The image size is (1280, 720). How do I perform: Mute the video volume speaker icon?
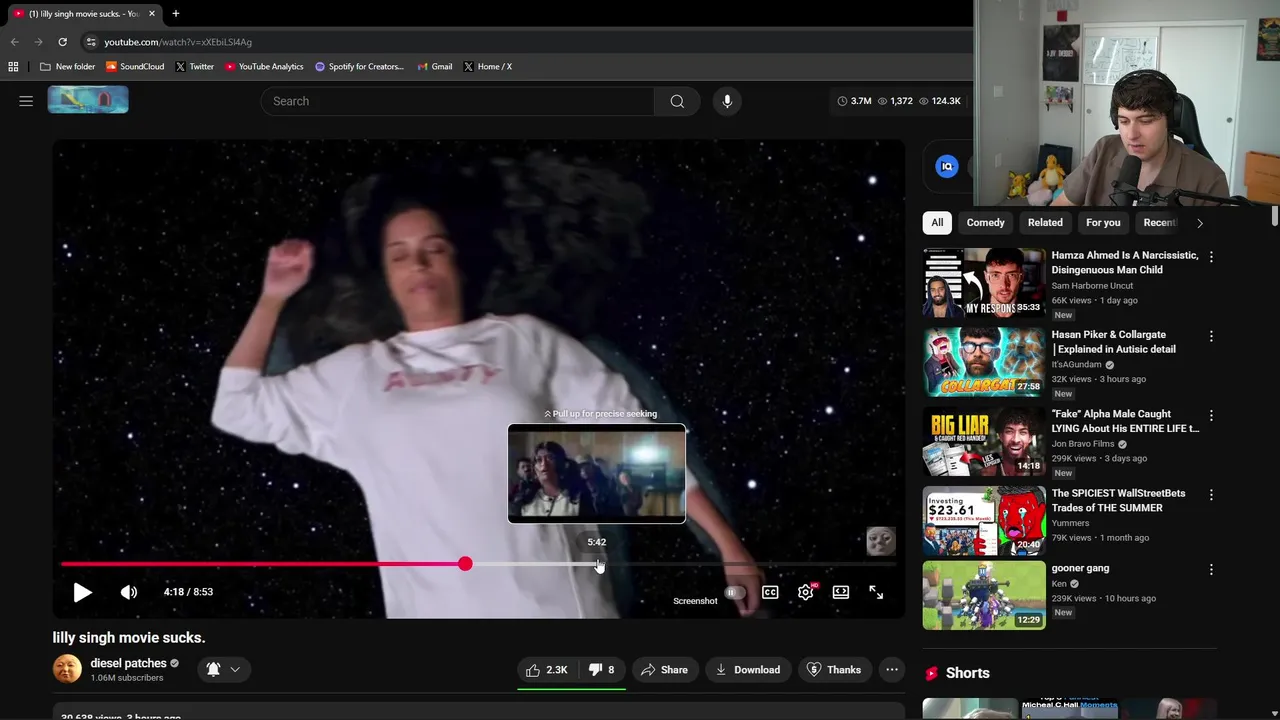[129, 592]
